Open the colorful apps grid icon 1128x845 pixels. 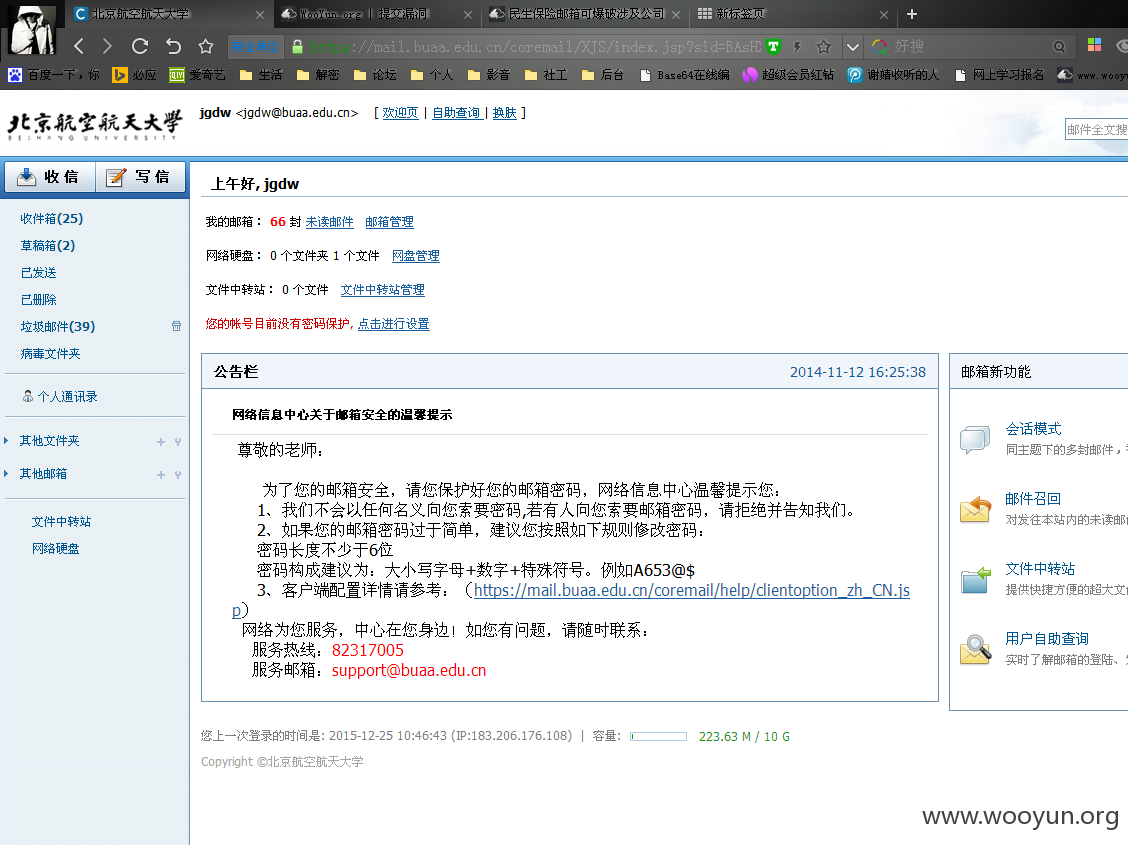coord(1094,45)
